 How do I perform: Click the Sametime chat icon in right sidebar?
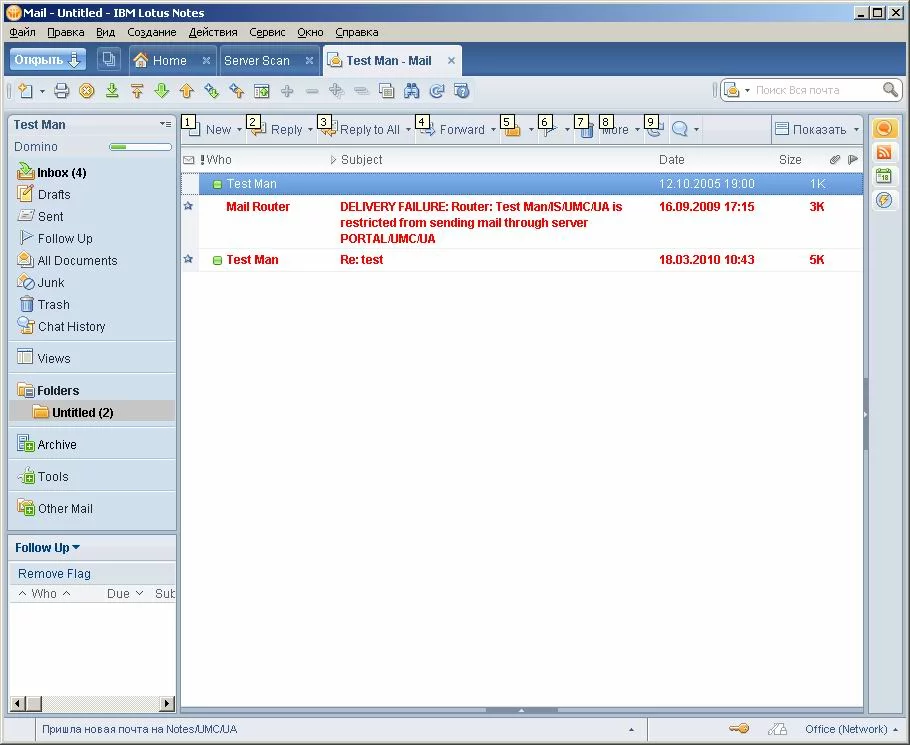click(884, 129)
